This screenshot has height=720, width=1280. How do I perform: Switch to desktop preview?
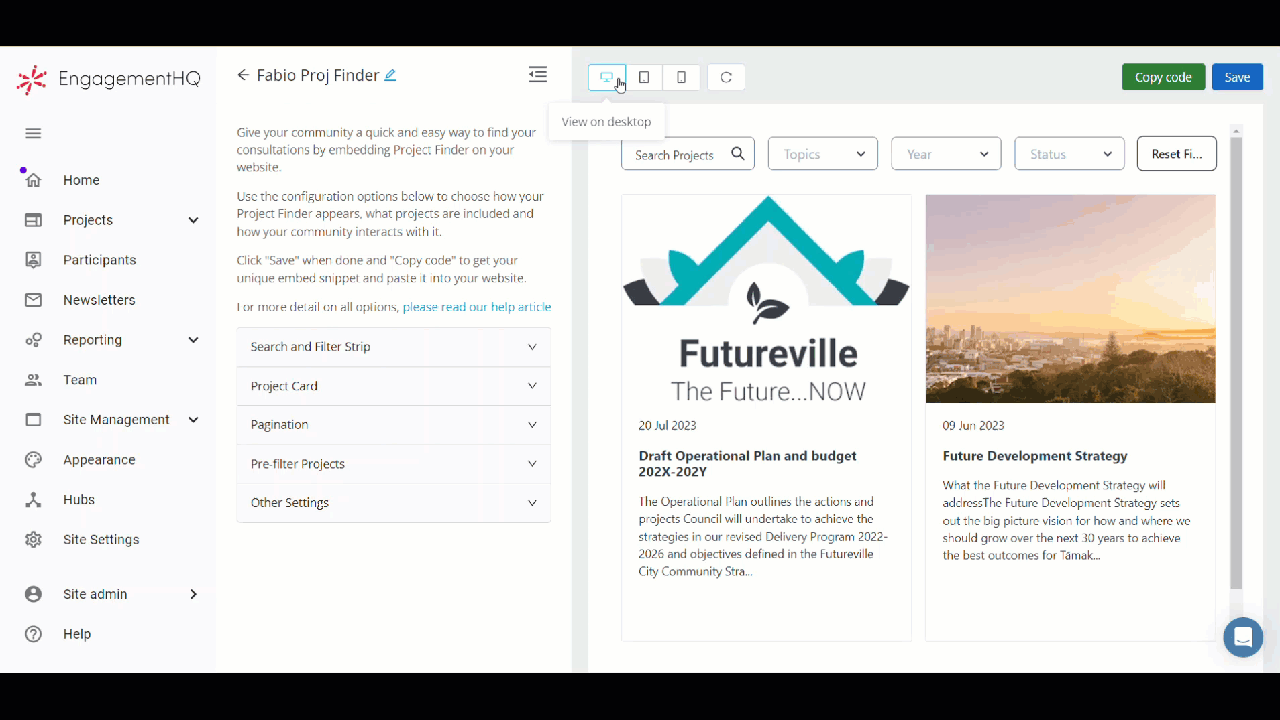[606, 77]
